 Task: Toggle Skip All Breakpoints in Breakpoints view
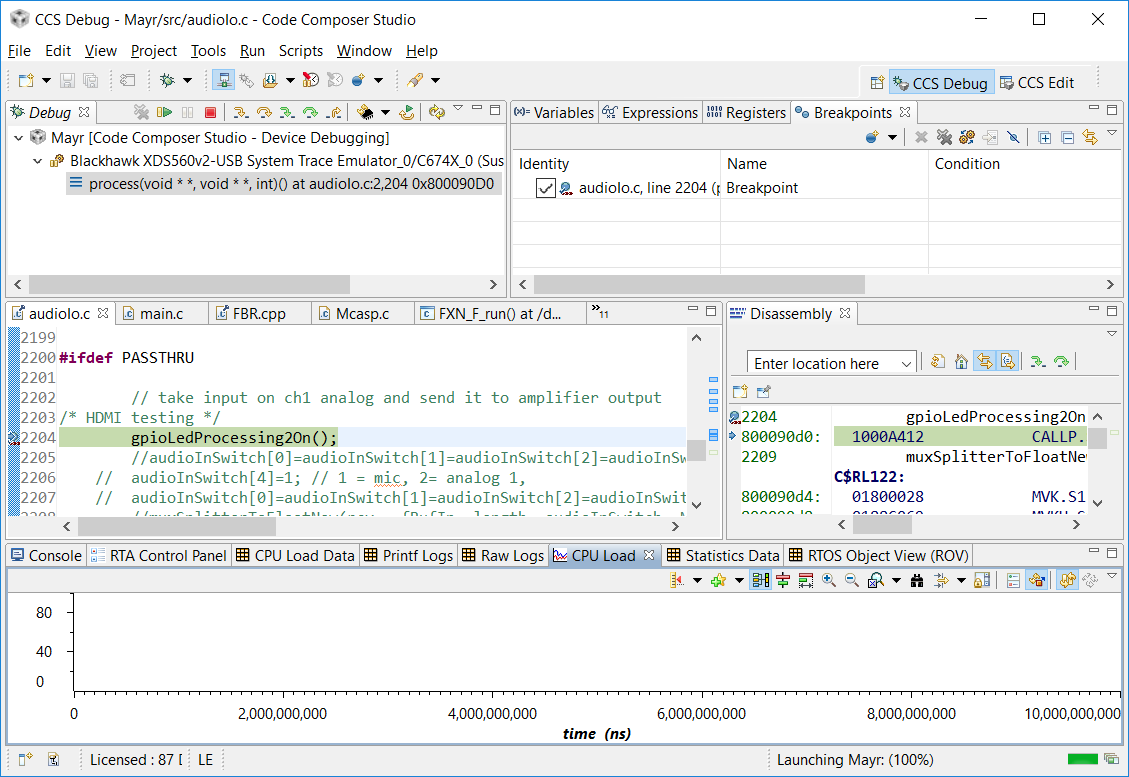coord(1013,138)
